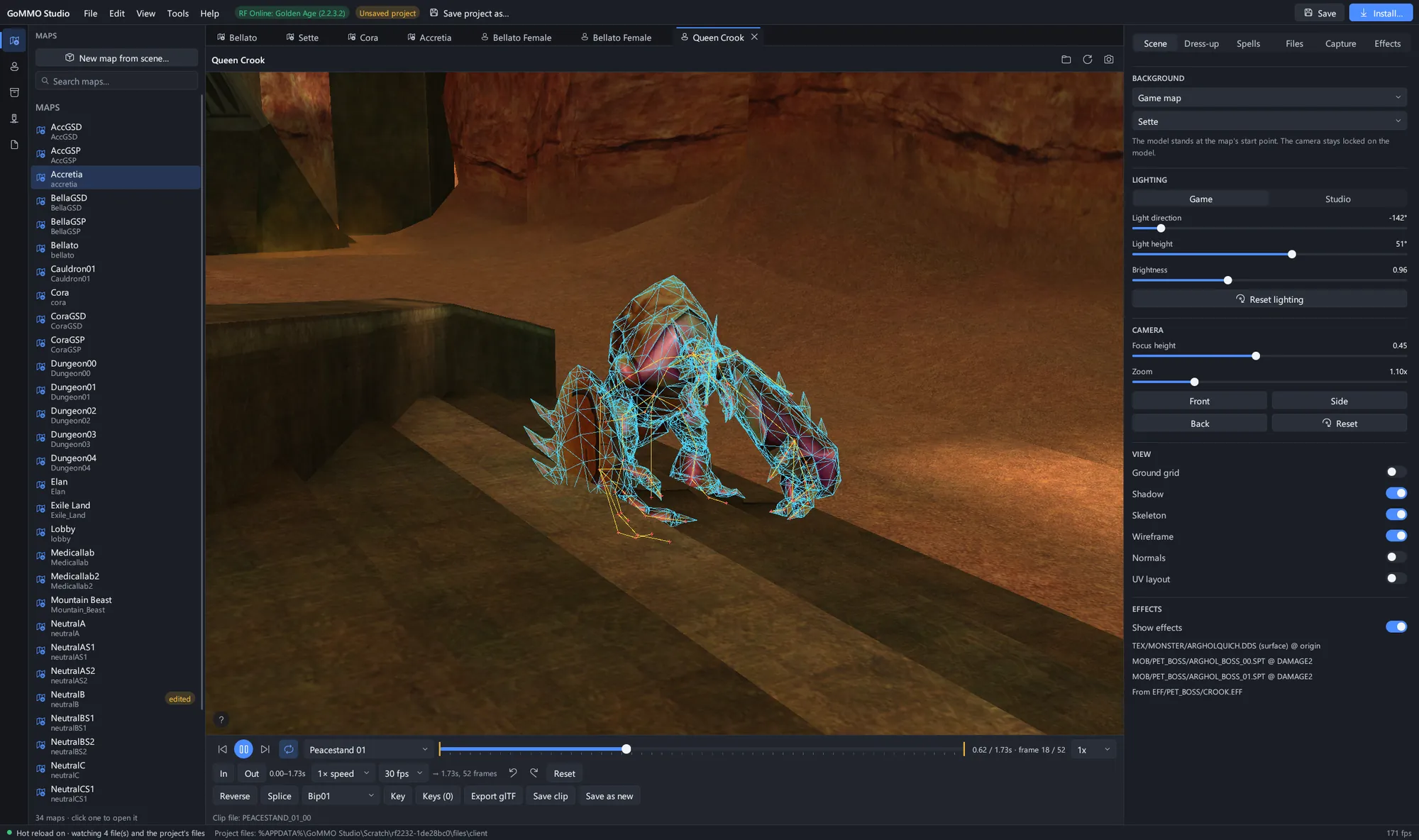Switch to the Spells tab

[1248, 43]
